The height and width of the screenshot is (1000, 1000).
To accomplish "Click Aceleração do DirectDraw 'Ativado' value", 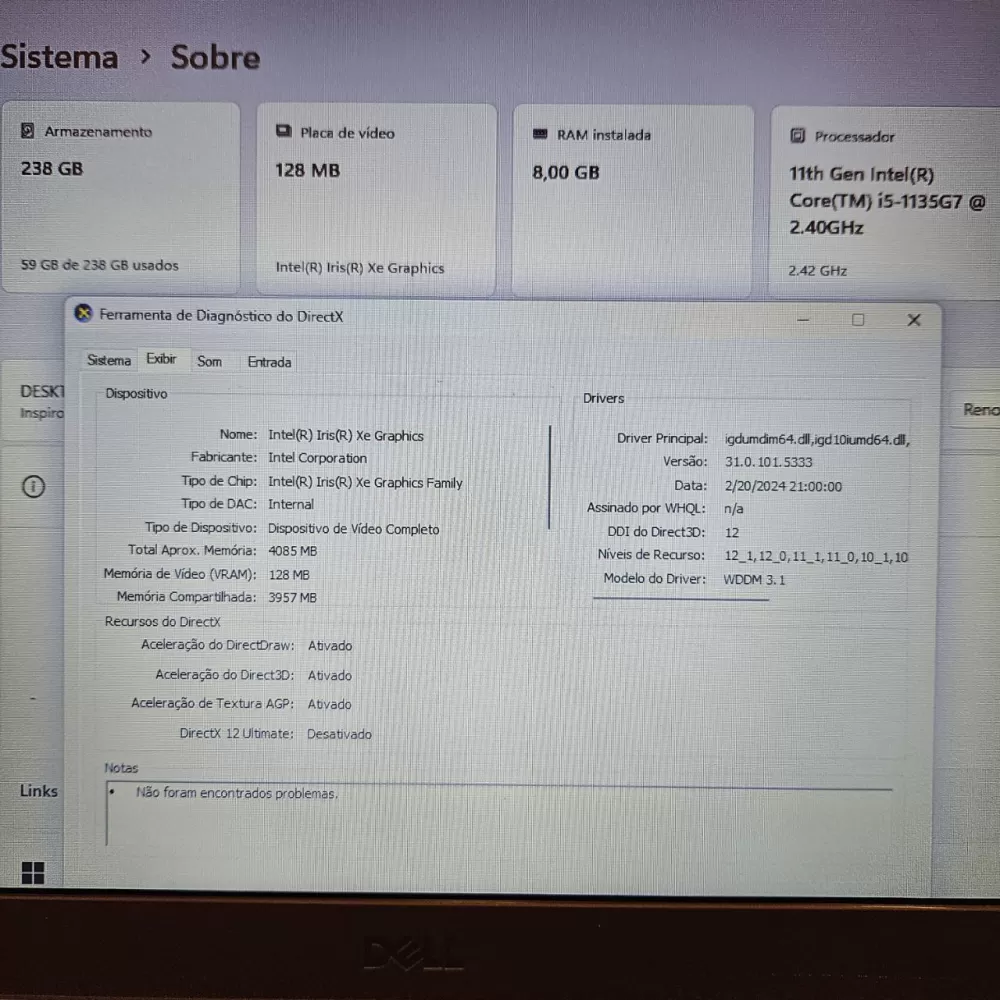I will [x=330, y=645].
